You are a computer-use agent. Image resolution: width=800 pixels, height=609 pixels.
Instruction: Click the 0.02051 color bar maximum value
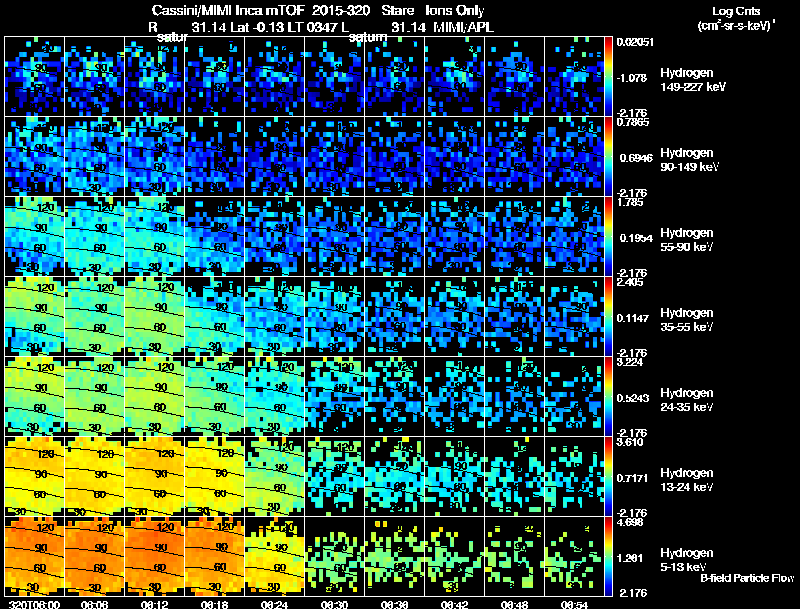635,42
